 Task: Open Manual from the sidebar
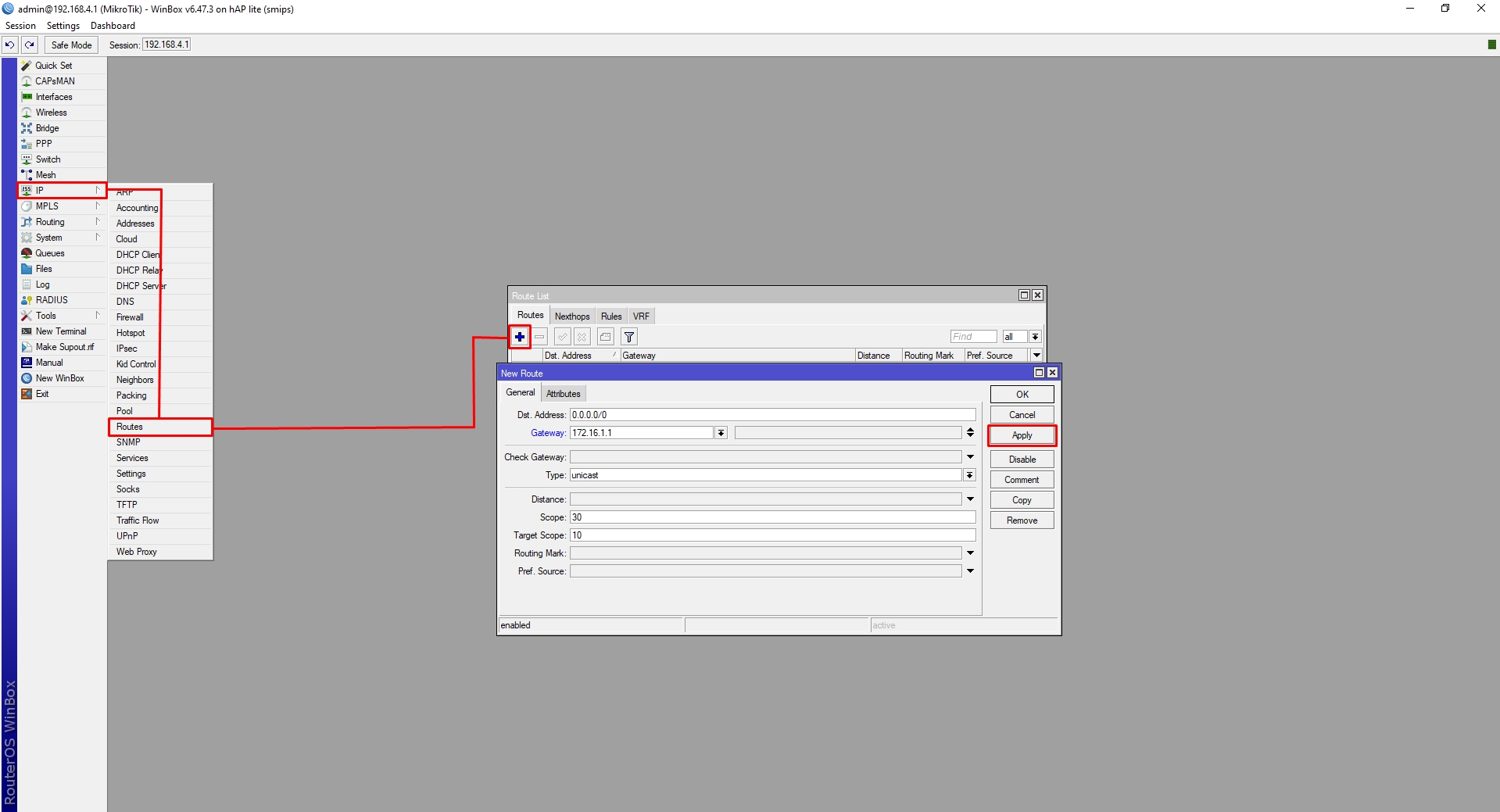point(62,363)
